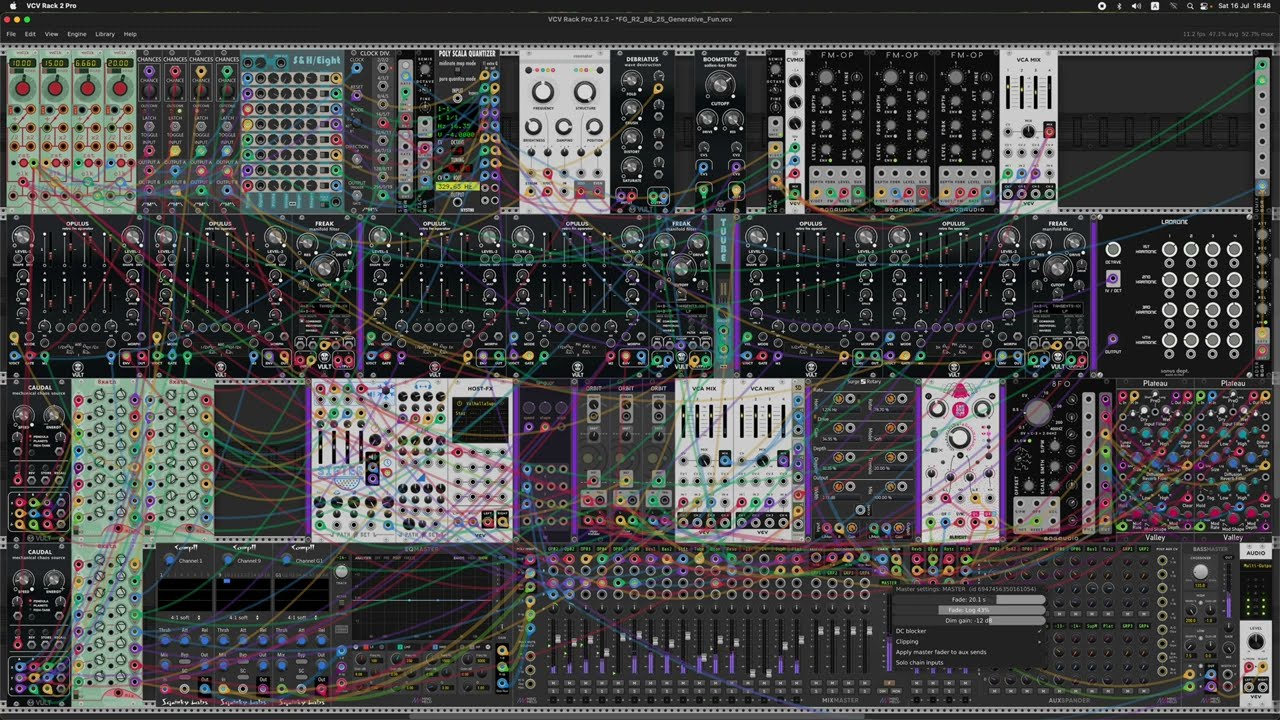
Task: Click the Rings BRIGHTNESS knob
Action: 534,127
